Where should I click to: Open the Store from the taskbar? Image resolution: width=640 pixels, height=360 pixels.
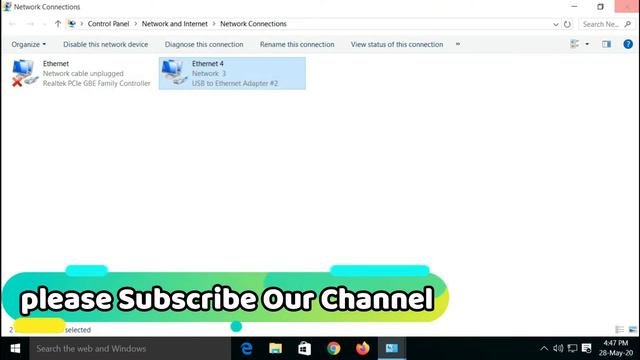point(304,349)
